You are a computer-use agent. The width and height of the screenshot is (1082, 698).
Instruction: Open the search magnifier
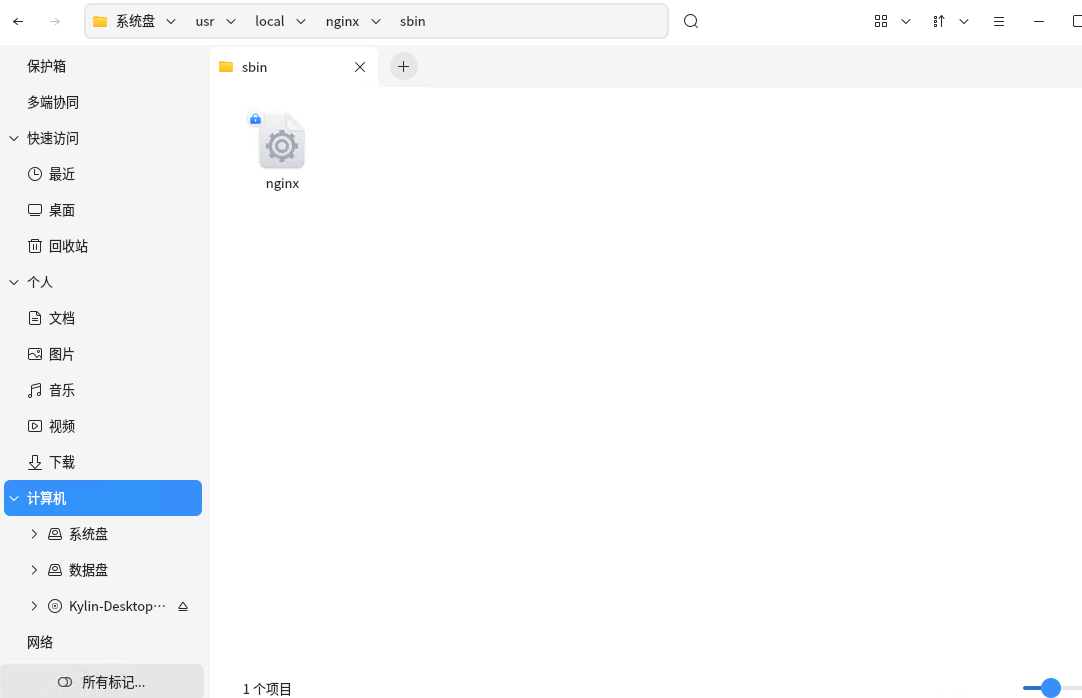pos(691,21)
